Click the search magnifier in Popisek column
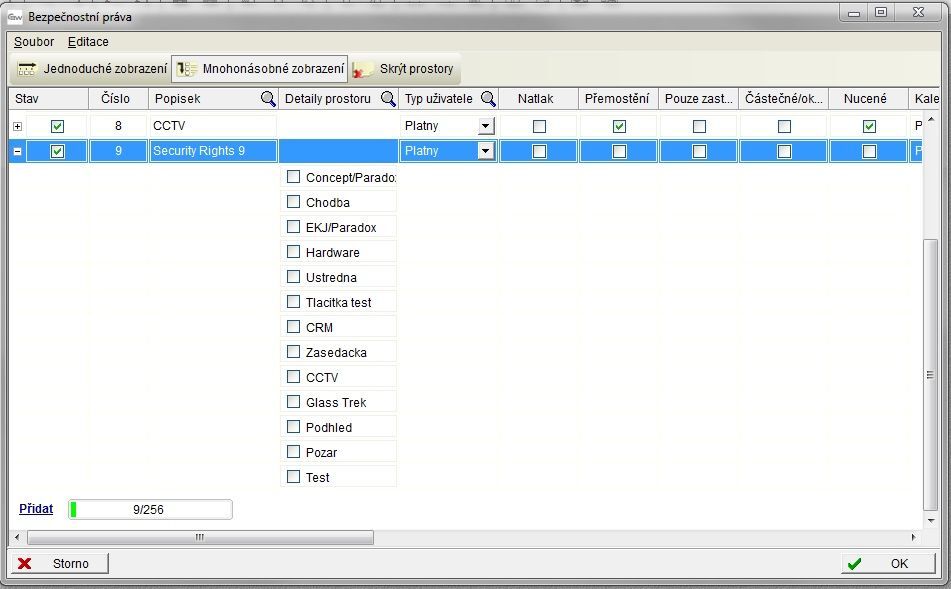Image resolution: width=951 pixels, height=589 pixels. 268,99
